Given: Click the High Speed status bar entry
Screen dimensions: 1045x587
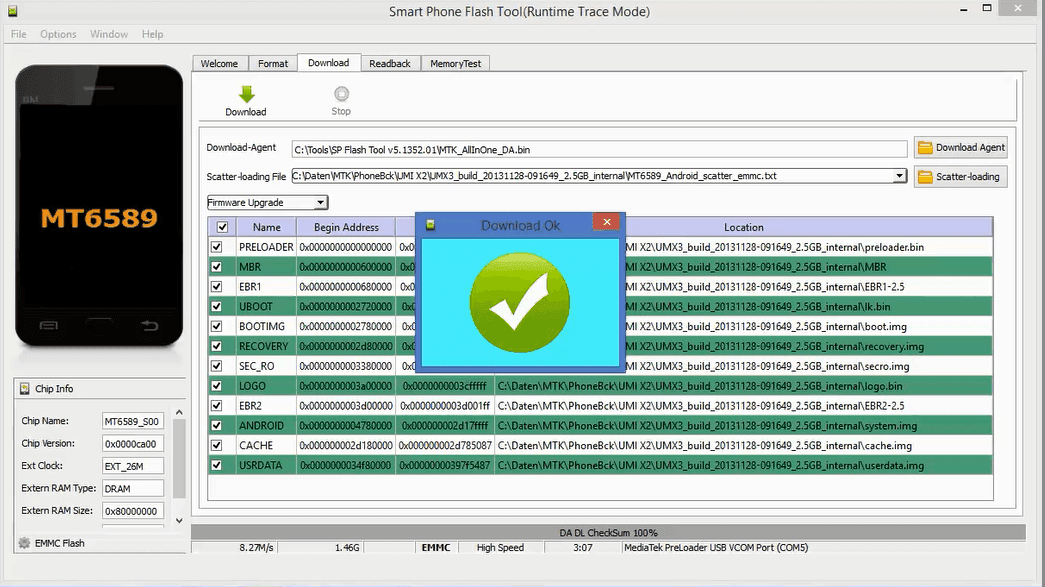Looking at the screenshot, I should pyautogui.click(x=500, y=548).
